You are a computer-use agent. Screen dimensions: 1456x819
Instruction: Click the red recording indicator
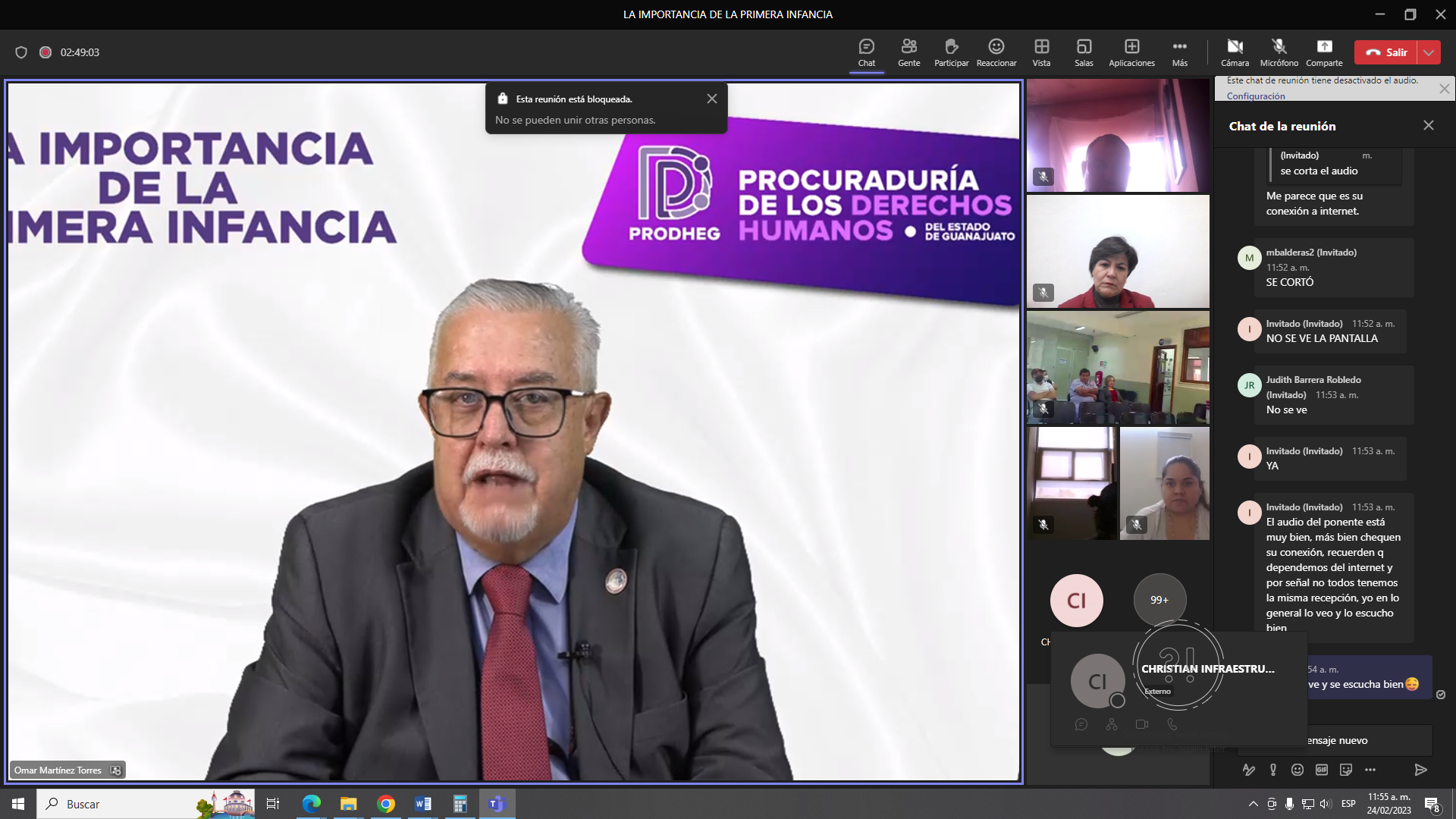(45, 52)
